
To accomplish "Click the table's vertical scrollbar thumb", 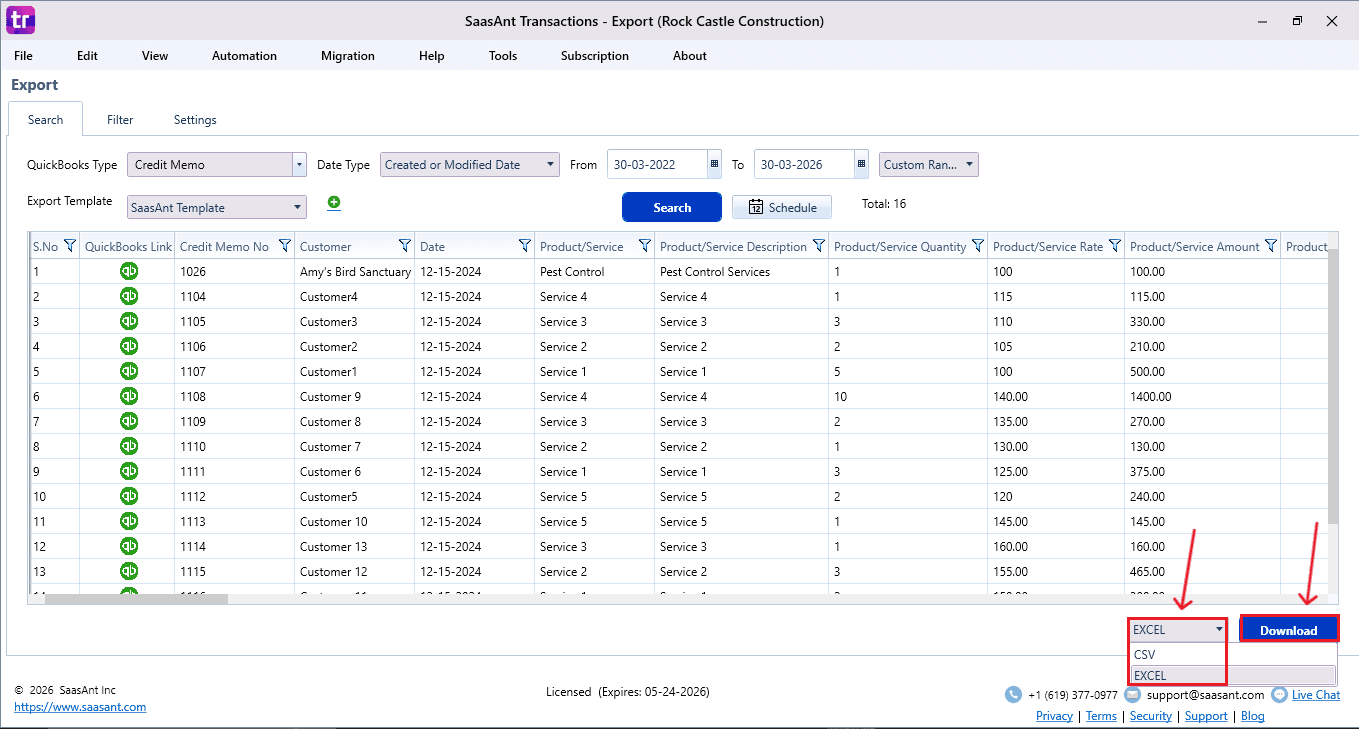I will click(x=1333, y=385).
